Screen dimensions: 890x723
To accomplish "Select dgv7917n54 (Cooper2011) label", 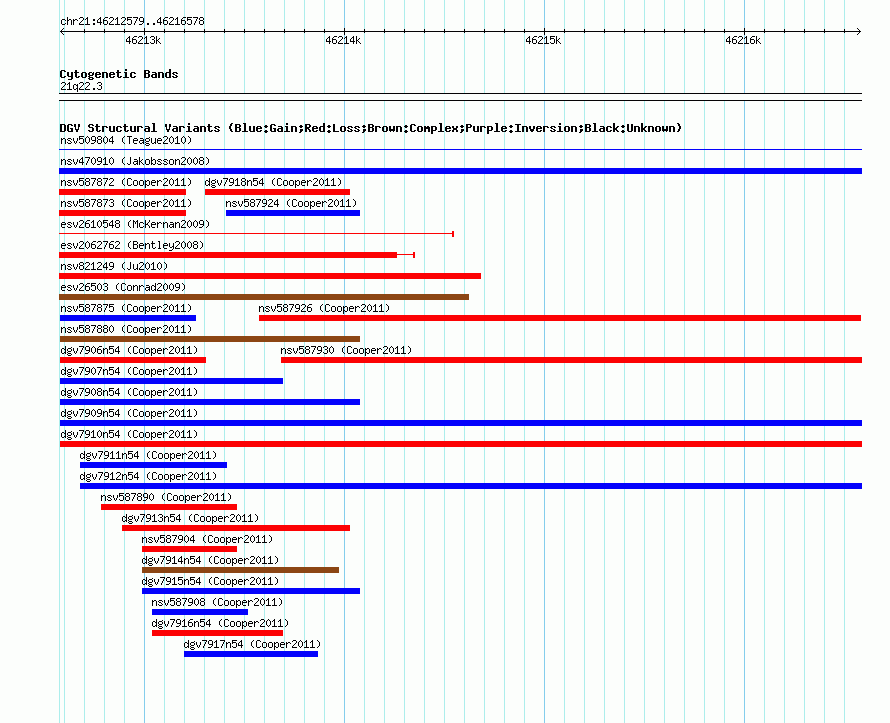I will [x=252, y=644].
